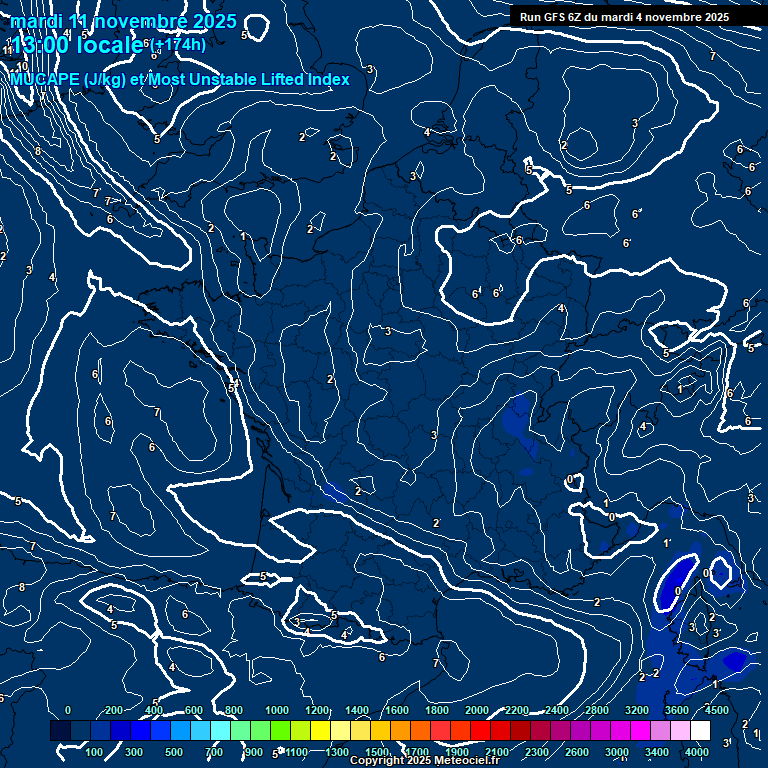Select the bright magenta swatch between 3200 and 3400
This screenshot has width=768, height=768.
coord(641,730)
